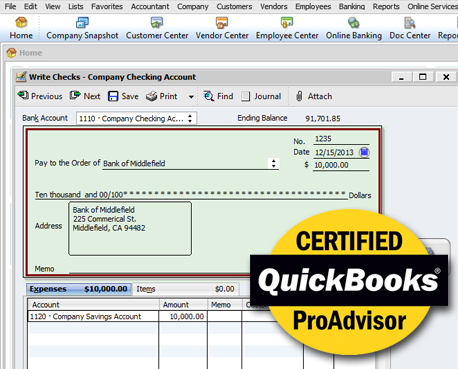Expand the Bank Account dropdown
The height and width of the screenshot is (369, 458).
[x=190, y=118]
